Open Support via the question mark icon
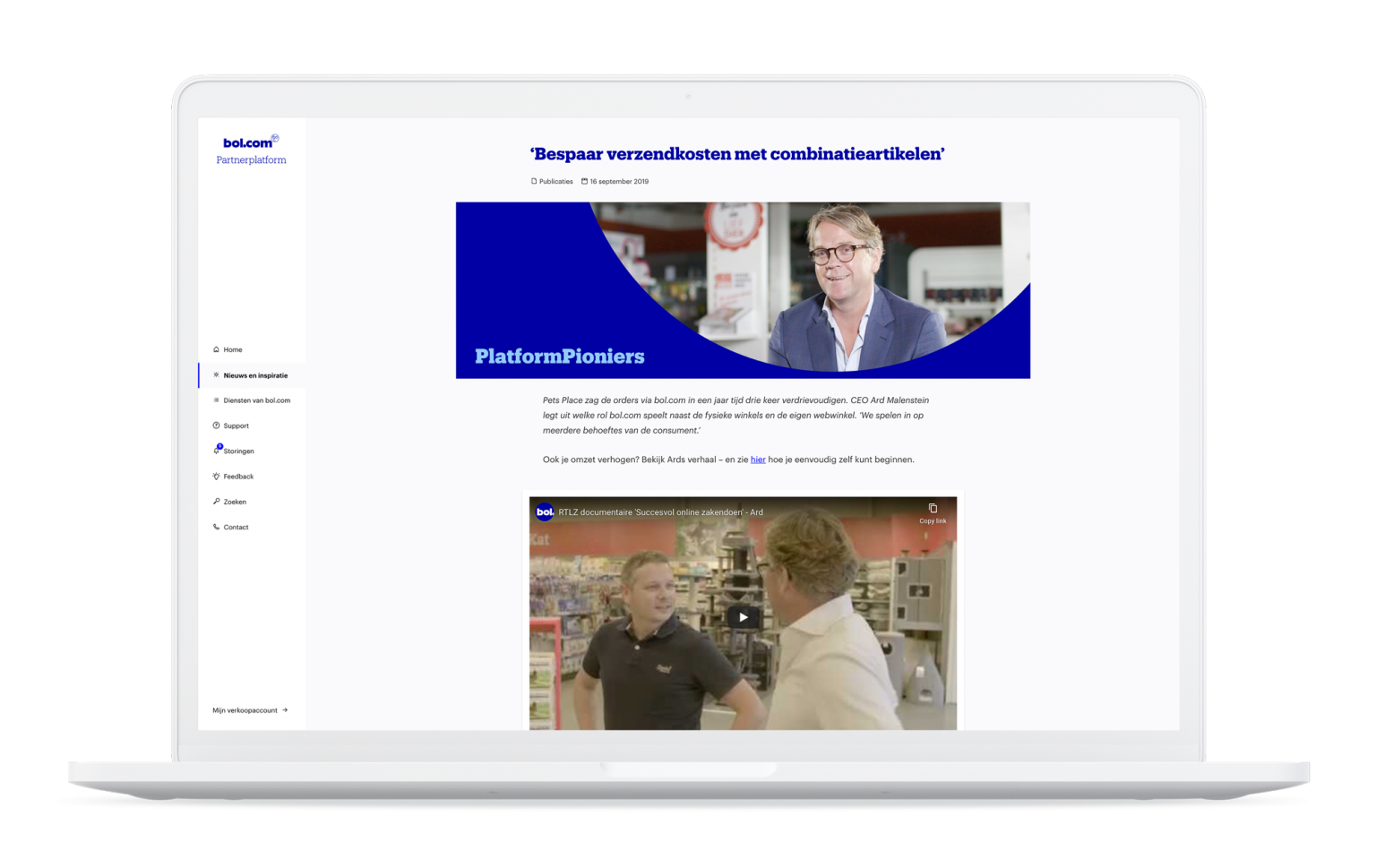Image resolution: width=1376 pixels, height=868 pixels. tap(216, 425)
